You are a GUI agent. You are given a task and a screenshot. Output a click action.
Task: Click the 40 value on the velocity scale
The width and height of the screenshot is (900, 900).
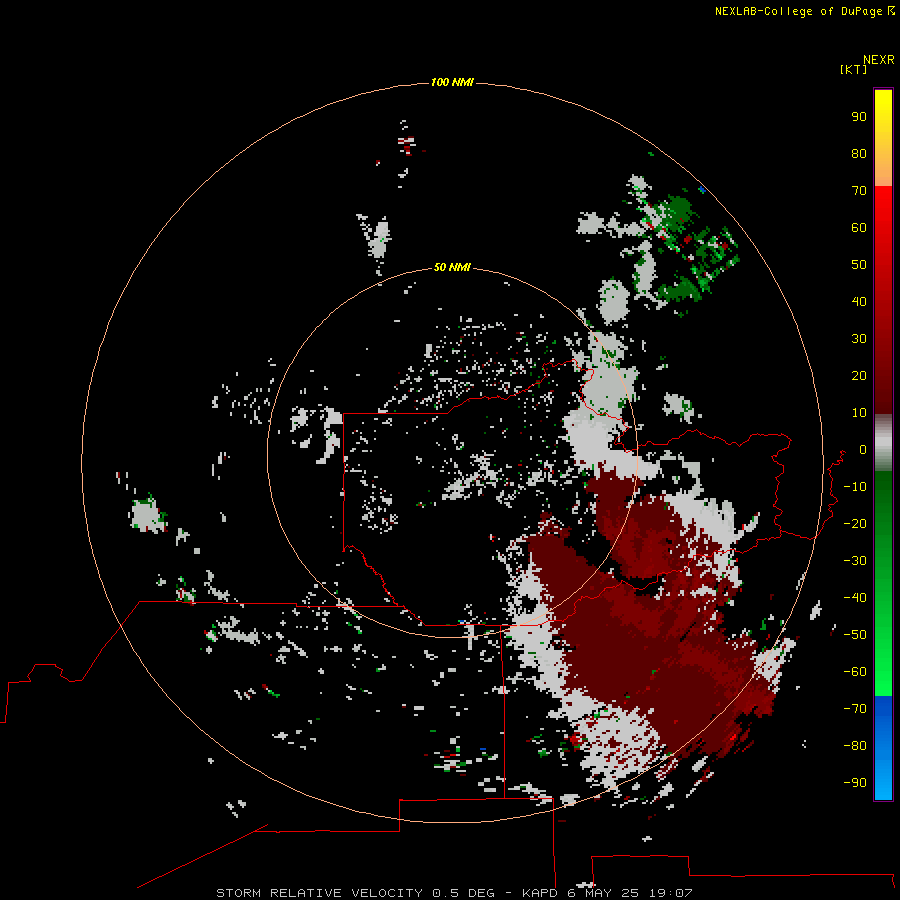pos(859,302)
